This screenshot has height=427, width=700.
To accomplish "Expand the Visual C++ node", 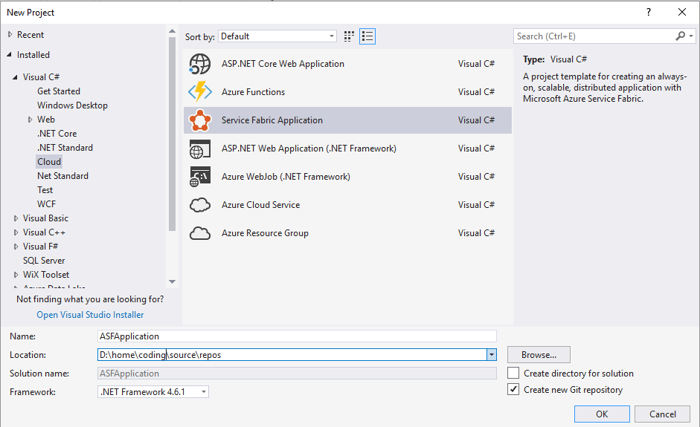I will [x=16, y=232].
